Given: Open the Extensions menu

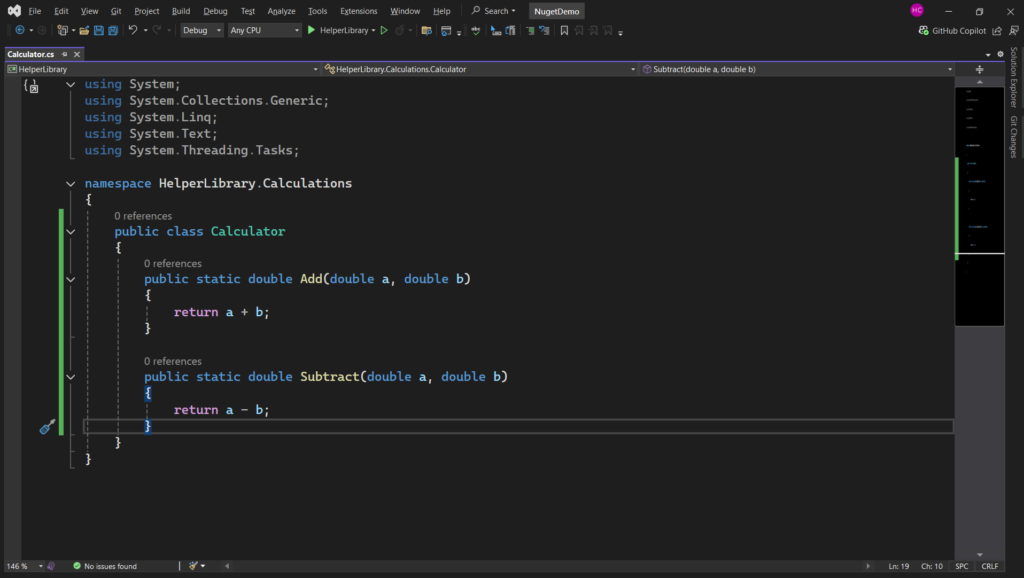Looking at the screenshot, I should (359, 11).
